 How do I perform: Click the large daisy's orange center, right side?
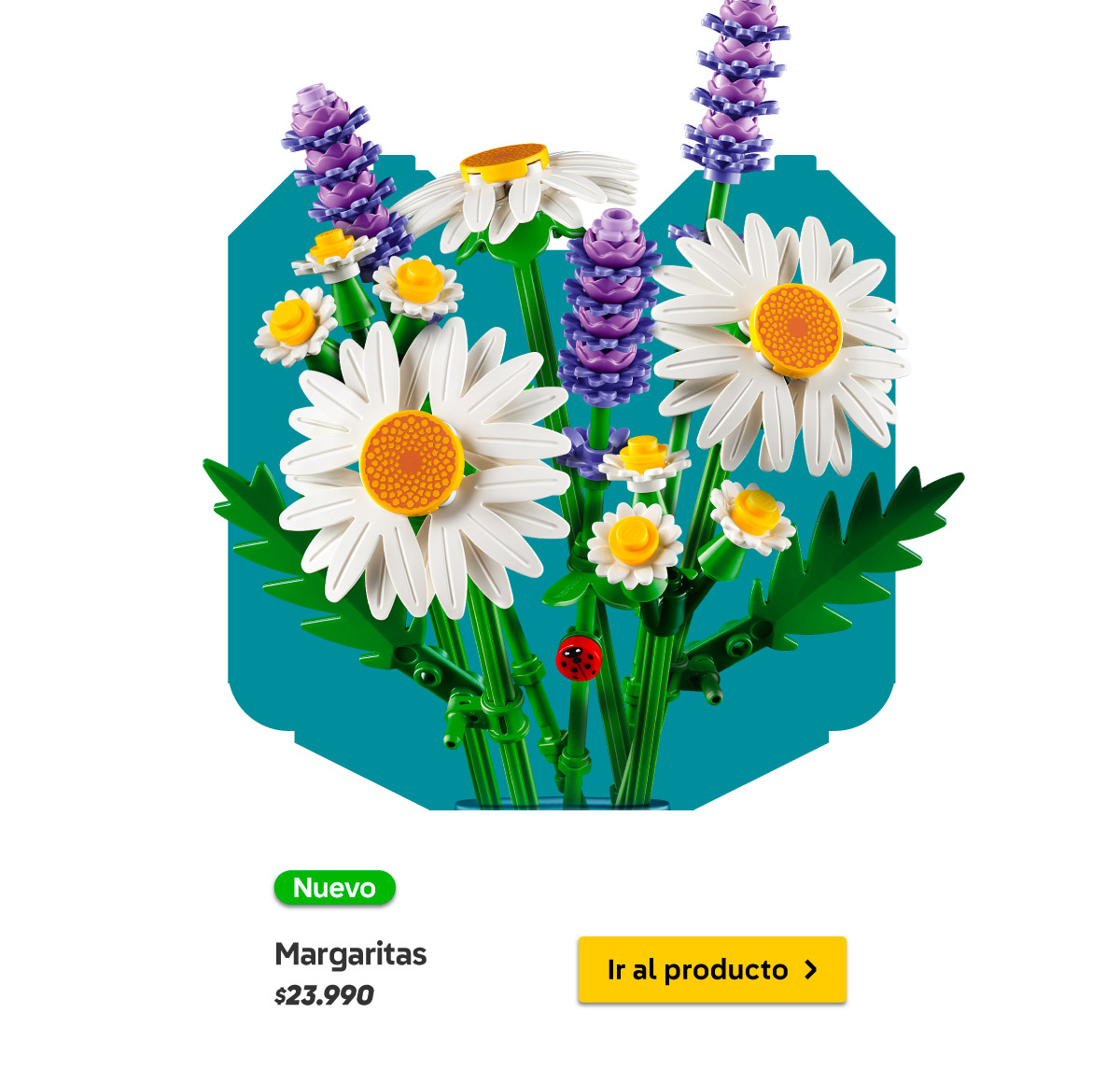tap(796, 331)
